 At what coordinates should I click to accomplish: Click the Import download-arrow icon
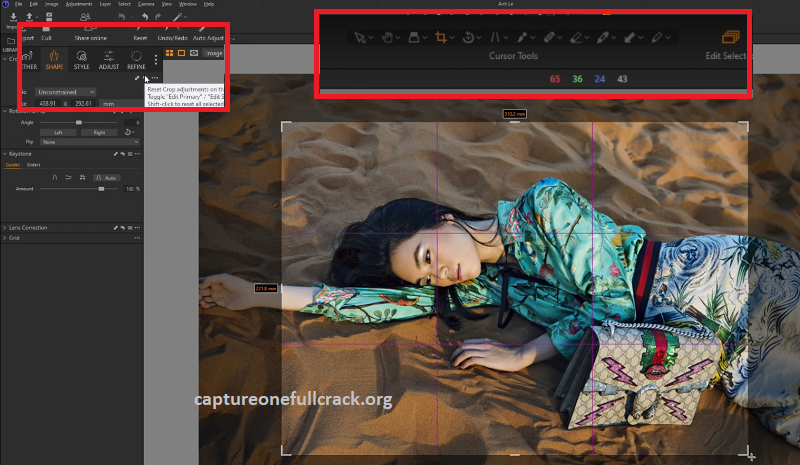13,17
